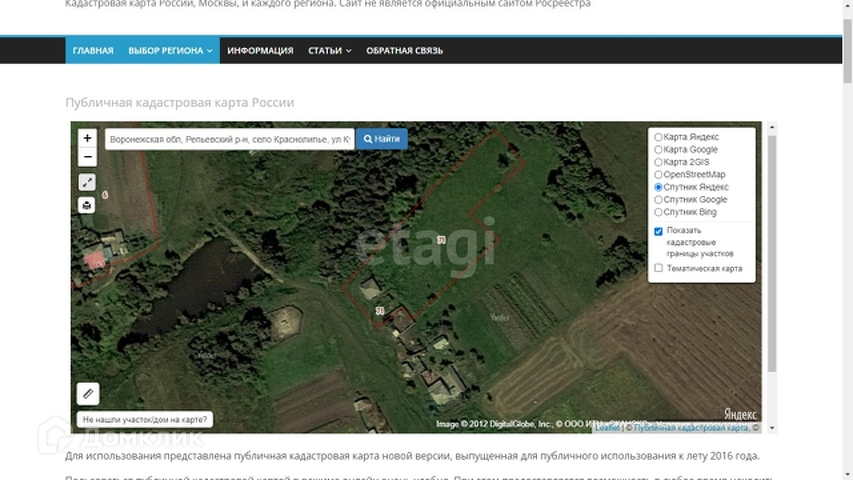
Task: Select Спутник Google base layer
Action: pyautogui.click(x=658, y=200)
